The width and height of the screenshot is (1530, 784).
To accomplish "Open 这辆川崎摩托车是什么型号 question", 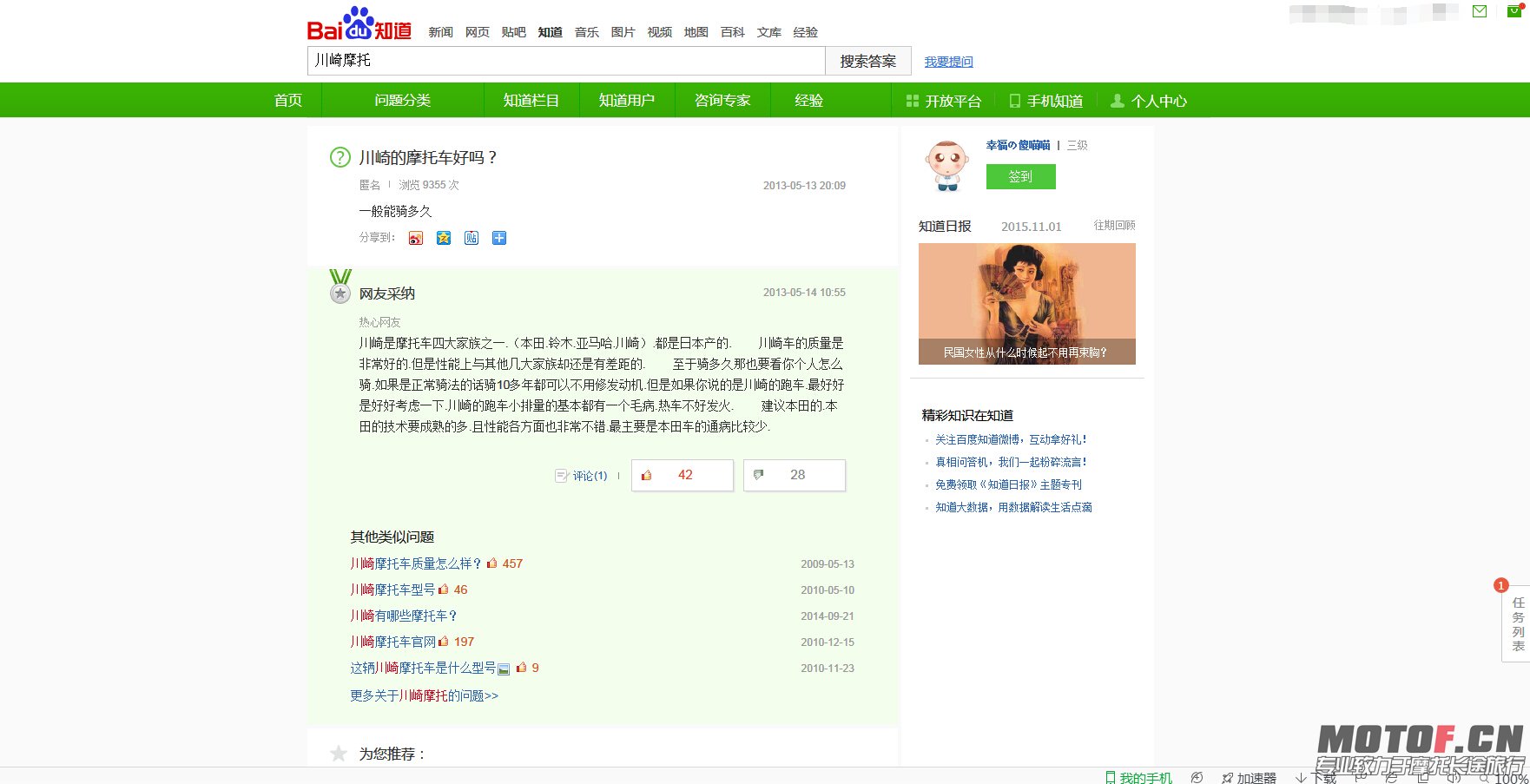I will point(423,668).
